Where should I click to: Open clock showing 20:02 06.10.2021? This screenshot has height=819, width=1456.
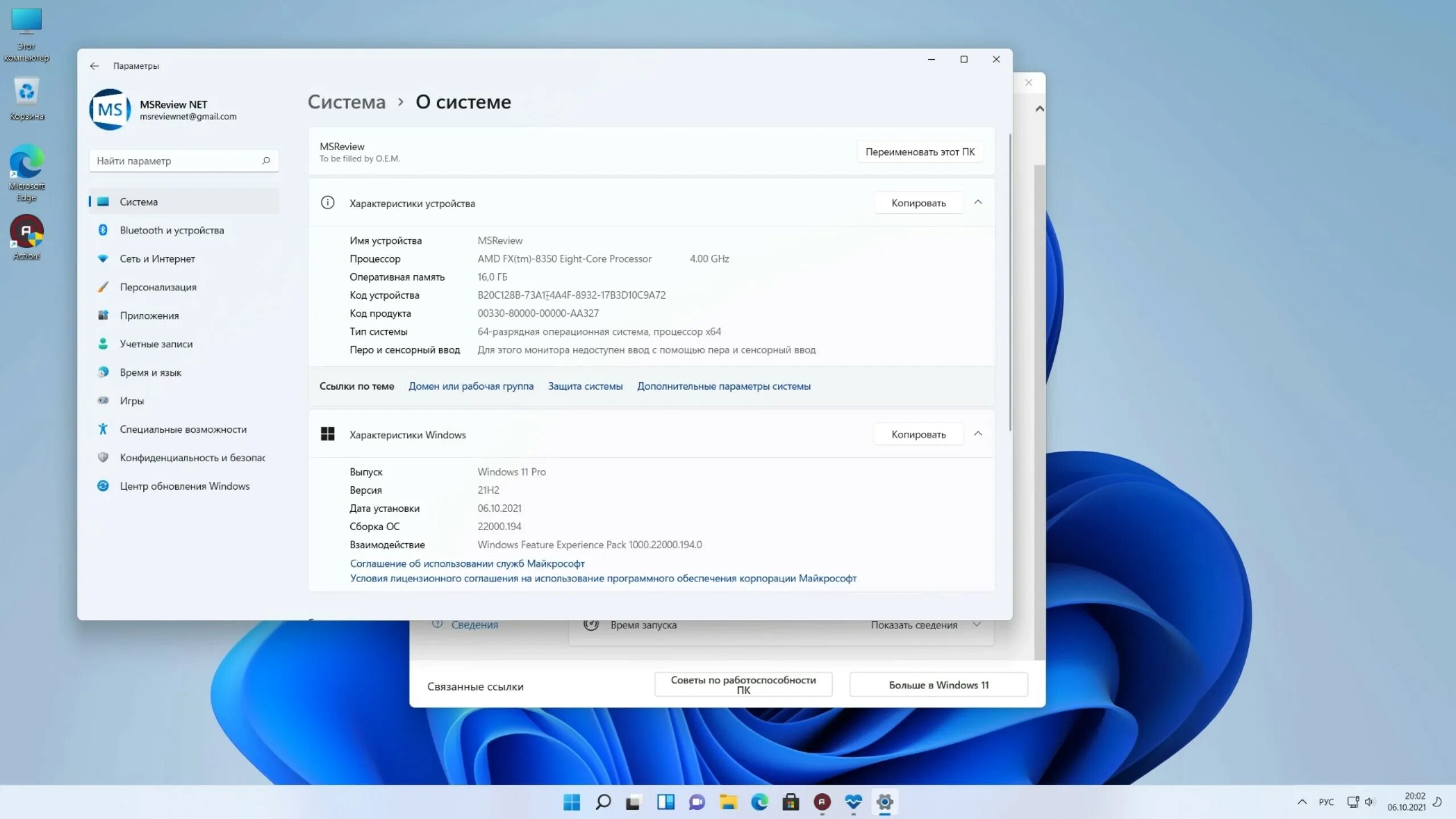pyautogui.click(x=1407, y=802)
